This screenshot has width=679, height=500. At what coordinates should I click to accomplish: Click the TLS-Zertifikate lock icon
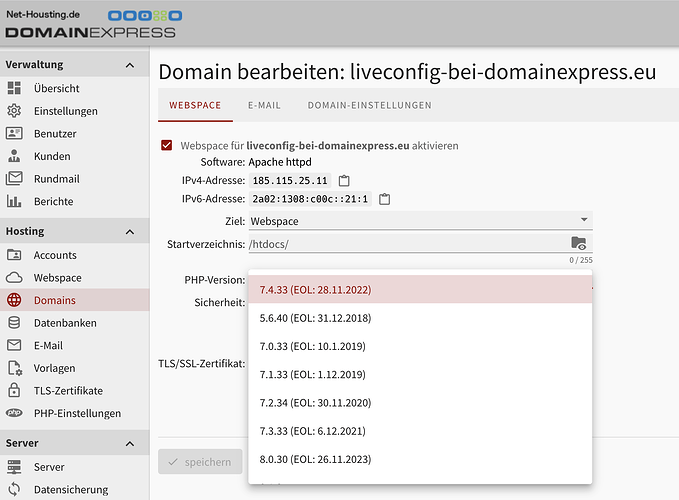(x=14, y=390)
